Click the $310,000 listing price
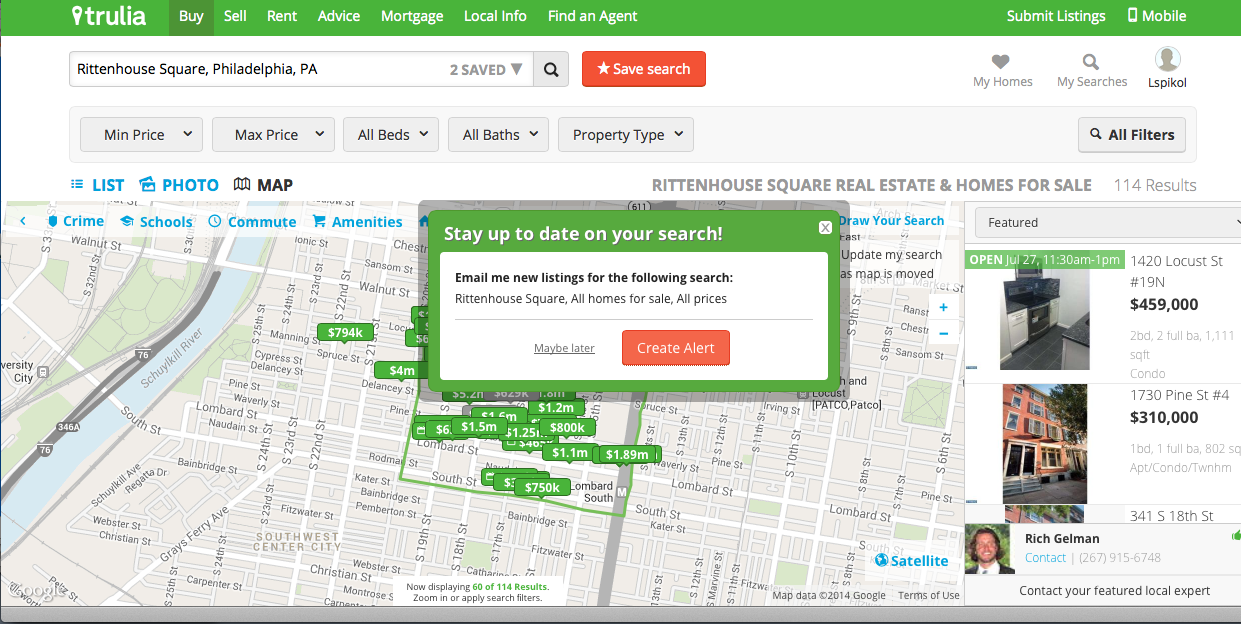Image resolution: width=1241 pixels, height=624 pixels. (x=1164, y=417)
